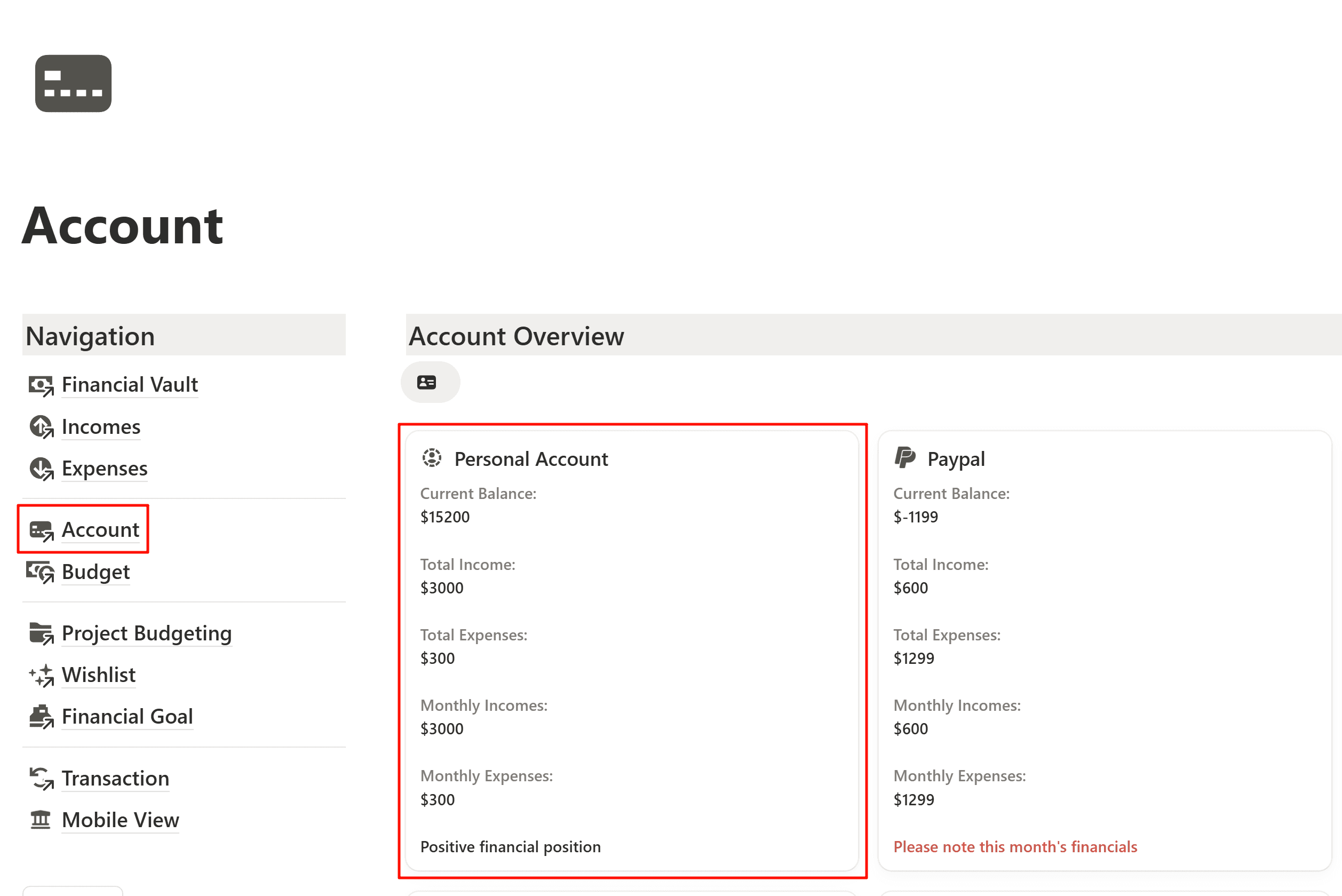Open the Paypal account card

[955, 459]
